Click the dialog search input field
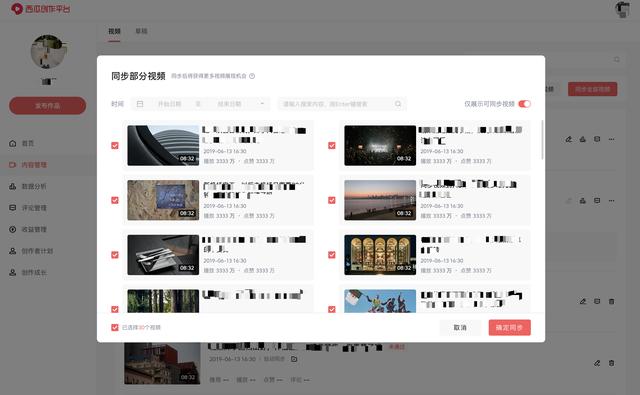 pyautogui.click(x=342, y=104)
